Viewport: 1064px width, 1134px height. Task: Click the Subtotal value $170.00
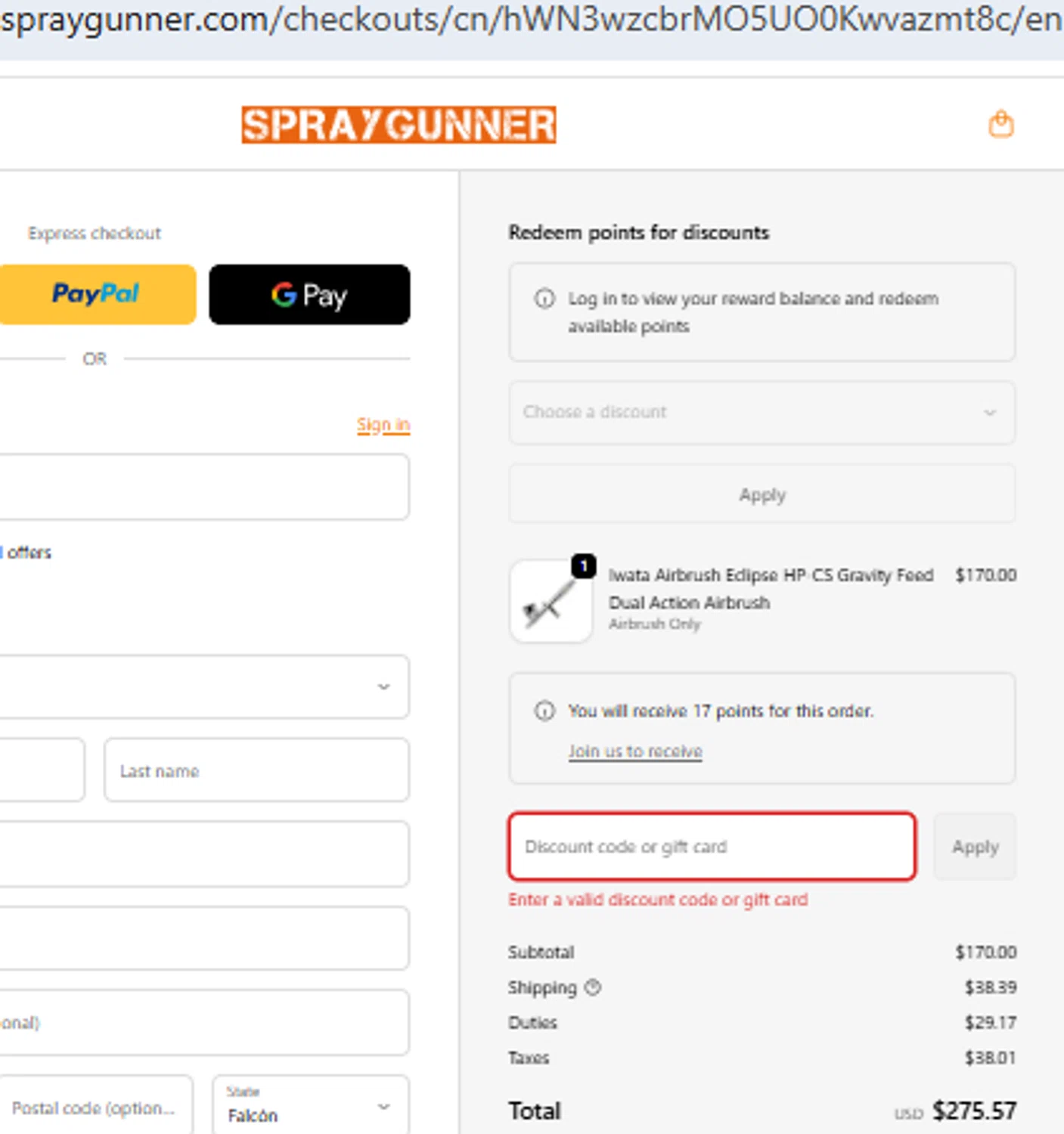tap(985, 952)
